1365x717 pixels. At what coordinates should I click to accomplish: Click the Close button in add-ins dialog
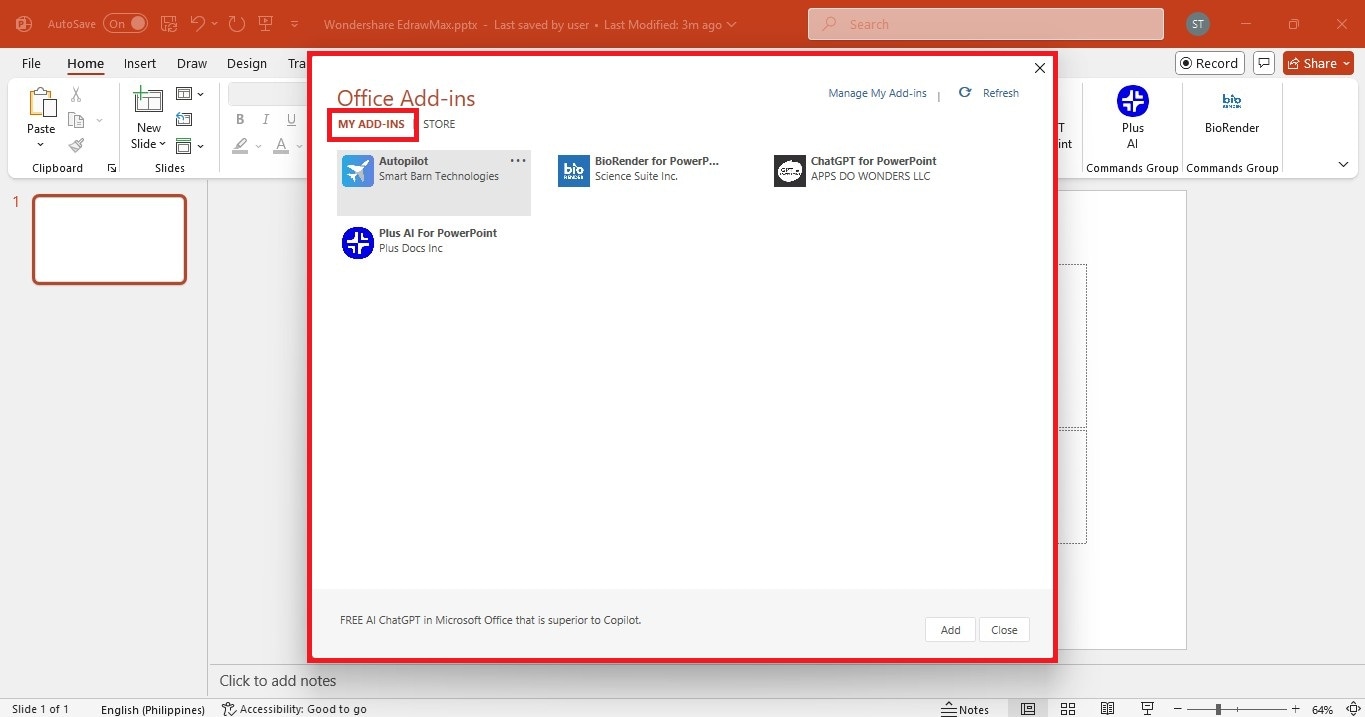pos(1004,630)
